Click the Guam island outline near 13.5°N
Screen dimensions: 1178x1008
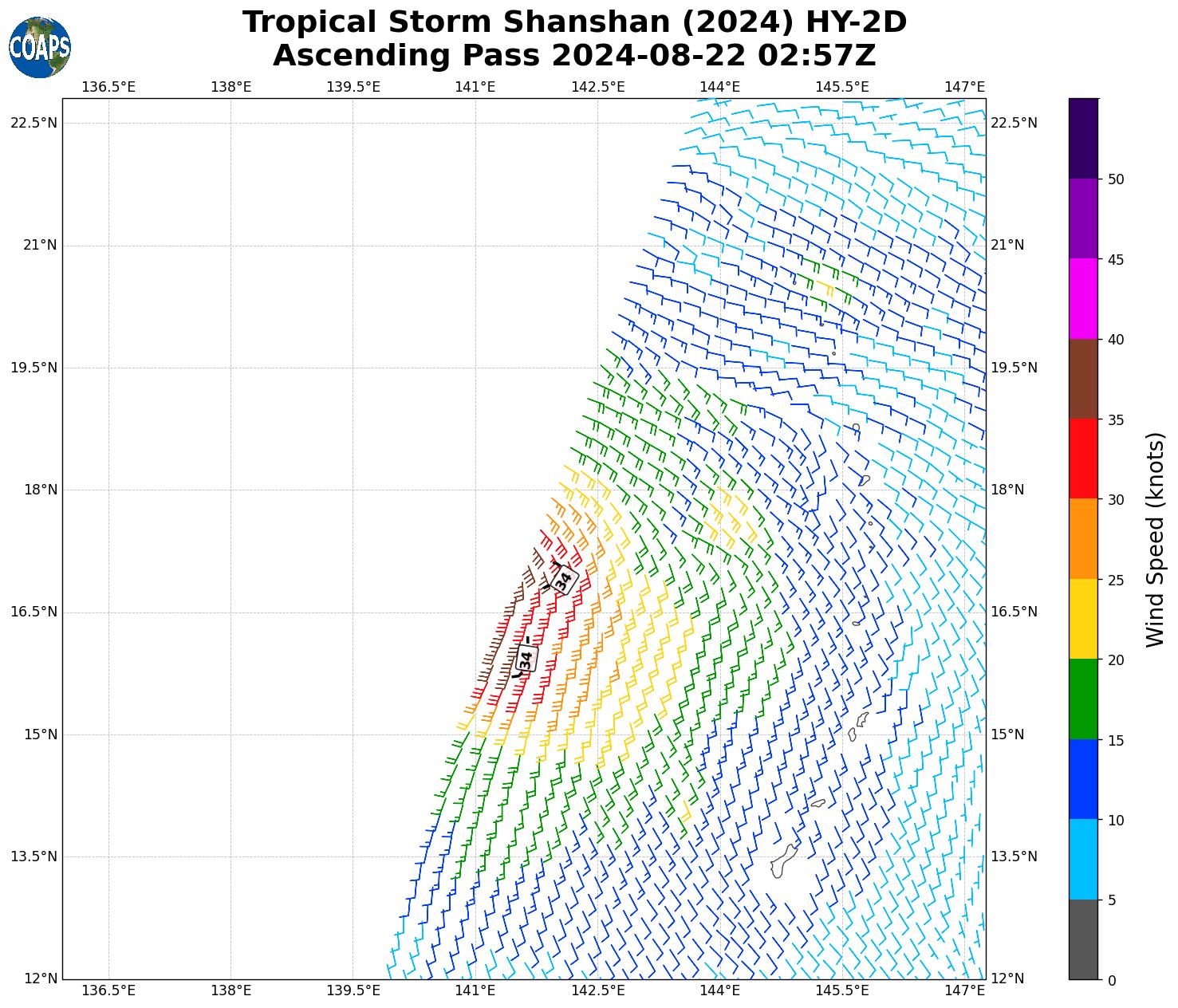[x=783, y=862]
